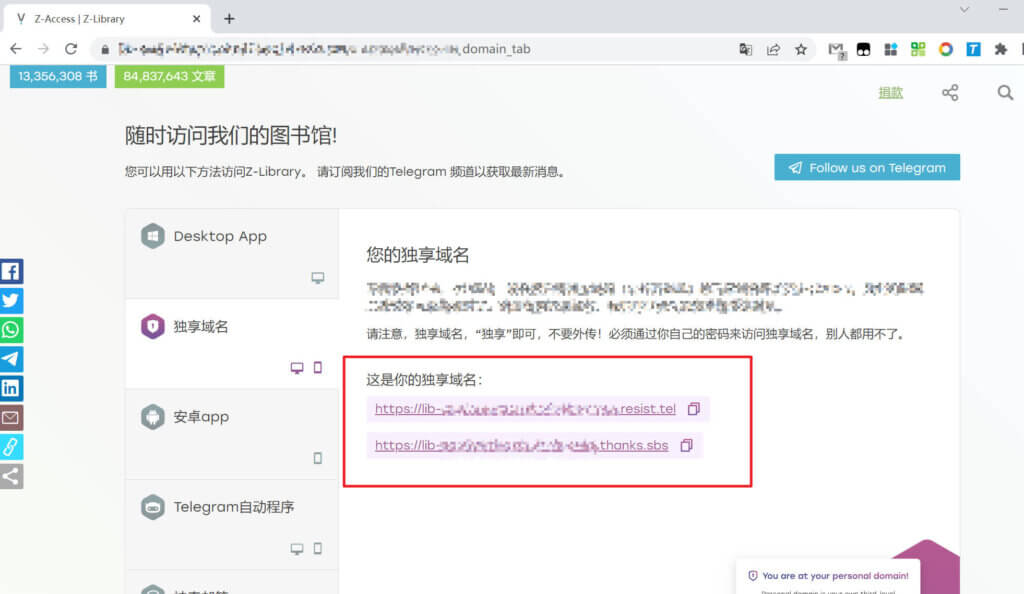
Task: Click the WhatsApp share icon
Action: pos(11,330)
